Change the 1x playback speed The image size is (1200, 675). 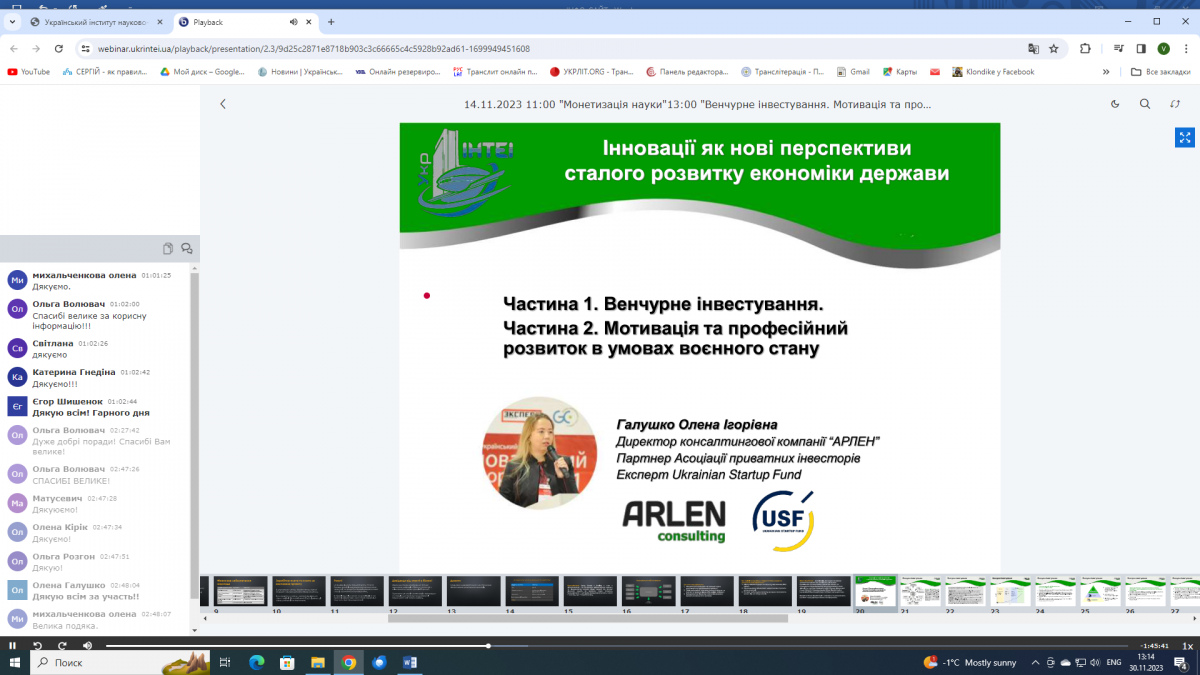coord(1187,646)
